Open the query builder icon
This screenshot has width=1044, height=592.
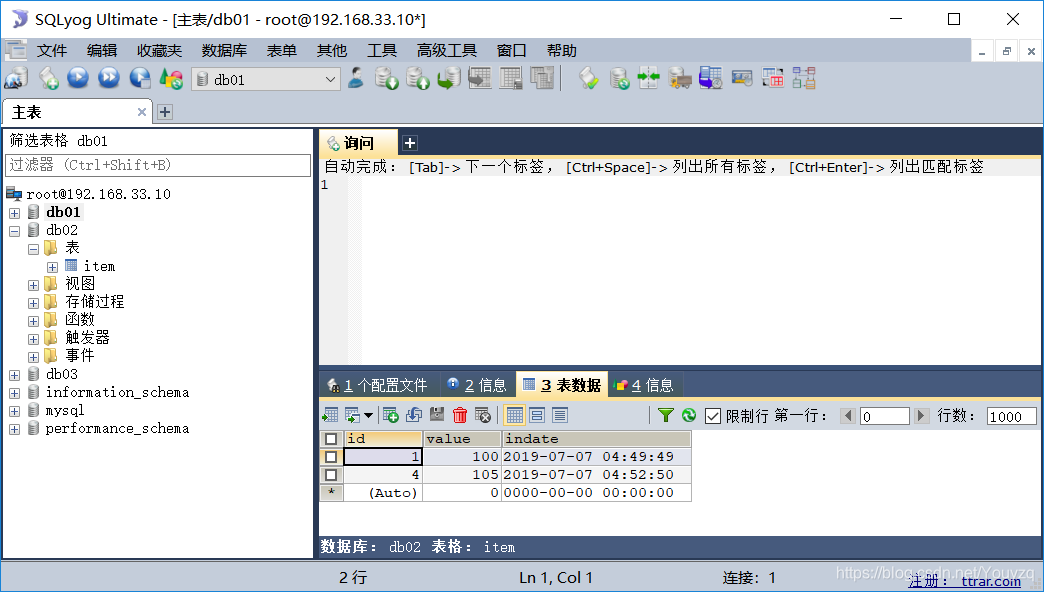[772, 79]
